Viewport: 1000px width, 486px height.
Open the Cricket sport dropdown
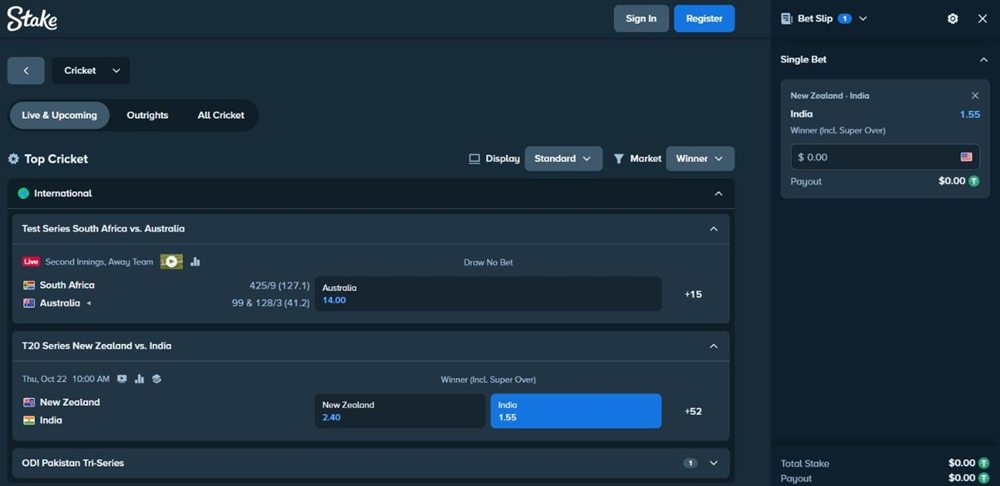(91, 71)
